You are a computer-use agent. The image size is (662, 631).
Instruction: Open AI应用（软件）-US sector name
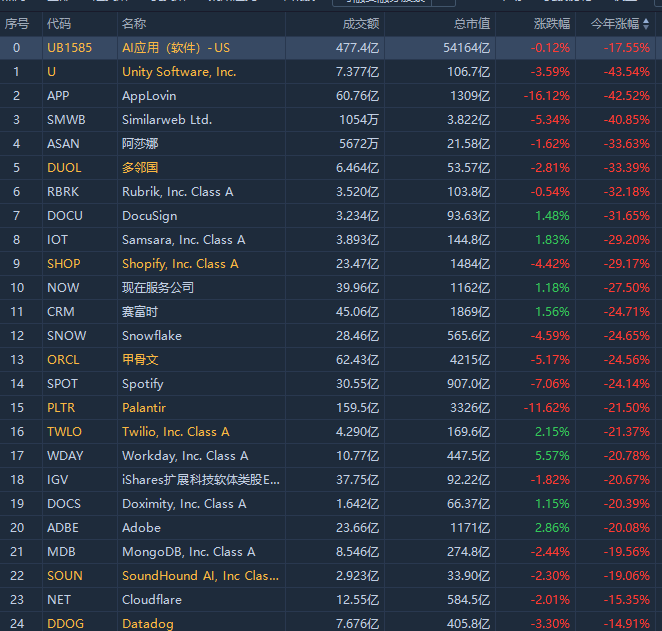coord(176,48)
